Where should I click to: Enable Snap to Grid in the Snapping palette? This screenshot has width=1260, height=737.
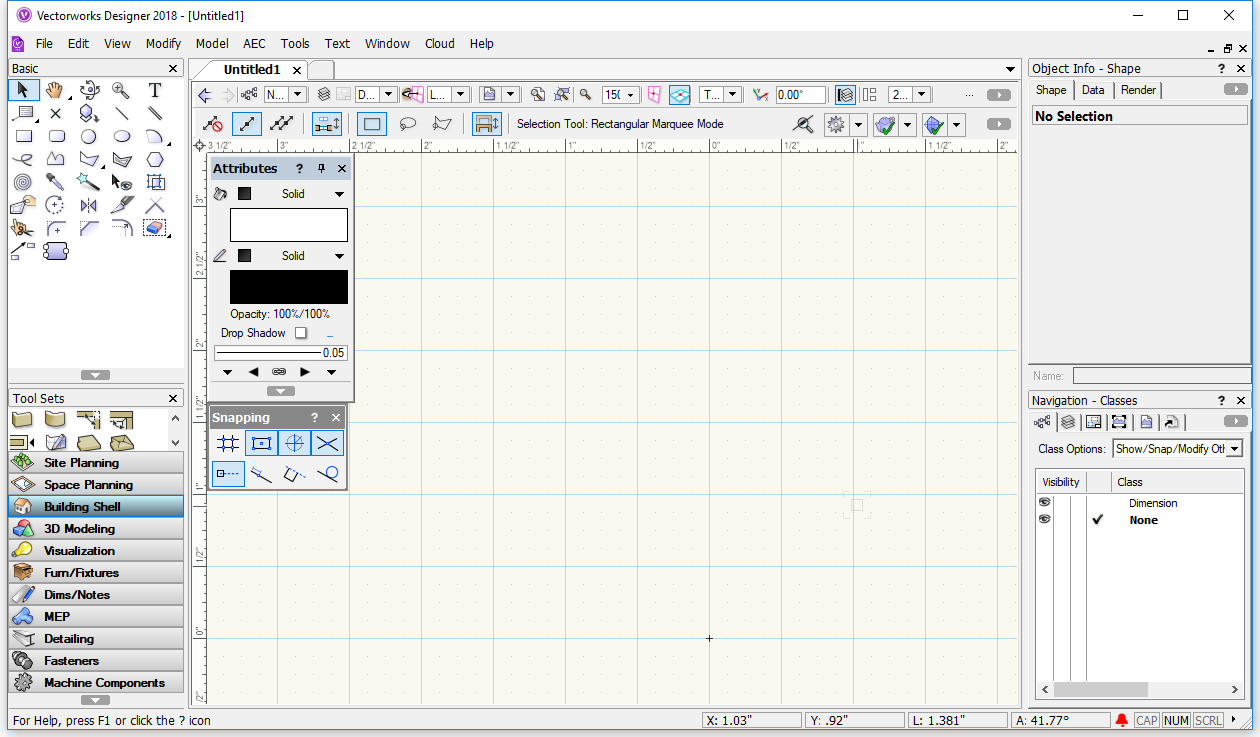click(227, 442)
